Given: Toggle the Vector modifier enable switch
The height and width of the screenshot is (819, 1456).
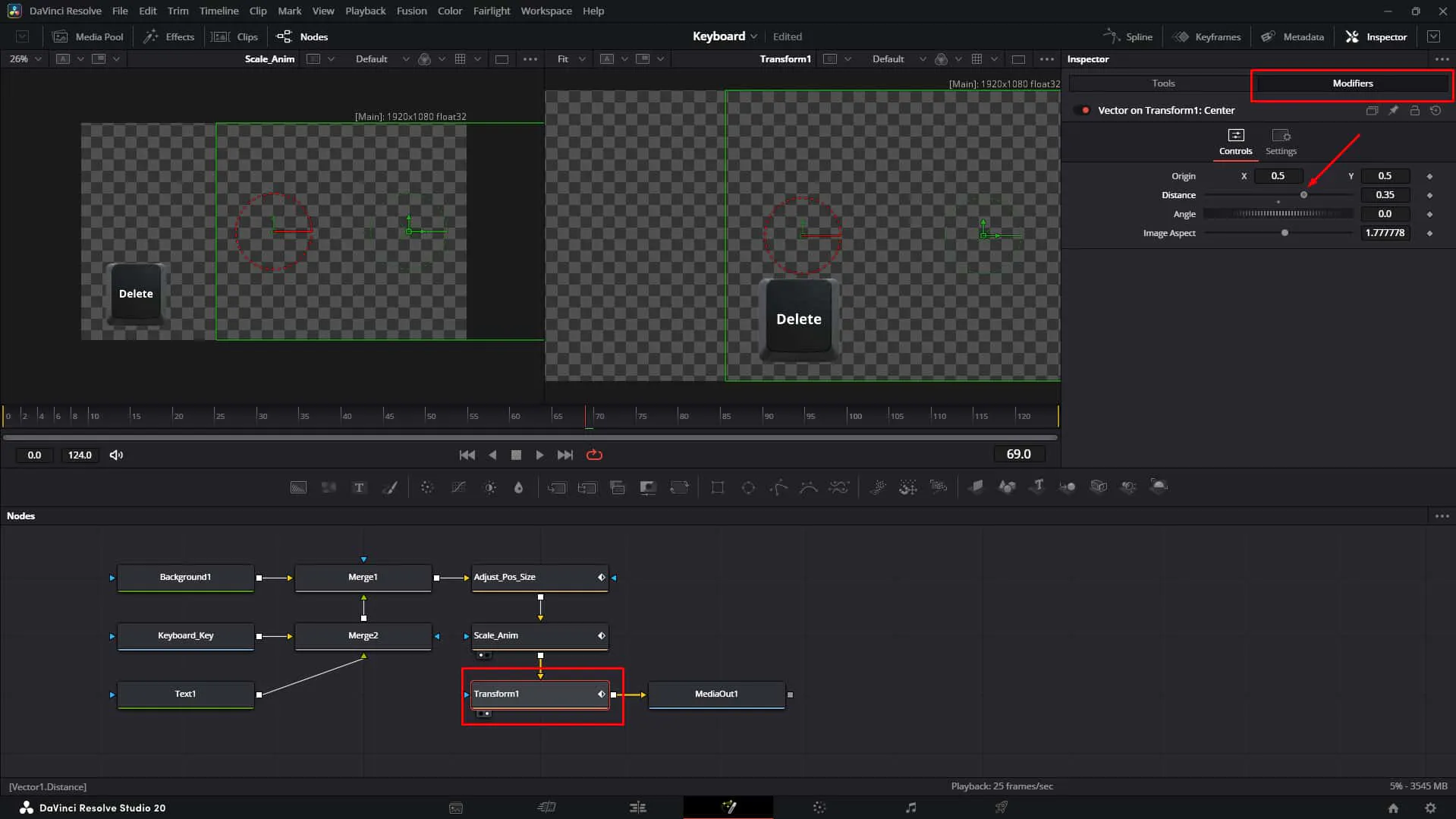Looking at the screenshot, I should 1082,110.
